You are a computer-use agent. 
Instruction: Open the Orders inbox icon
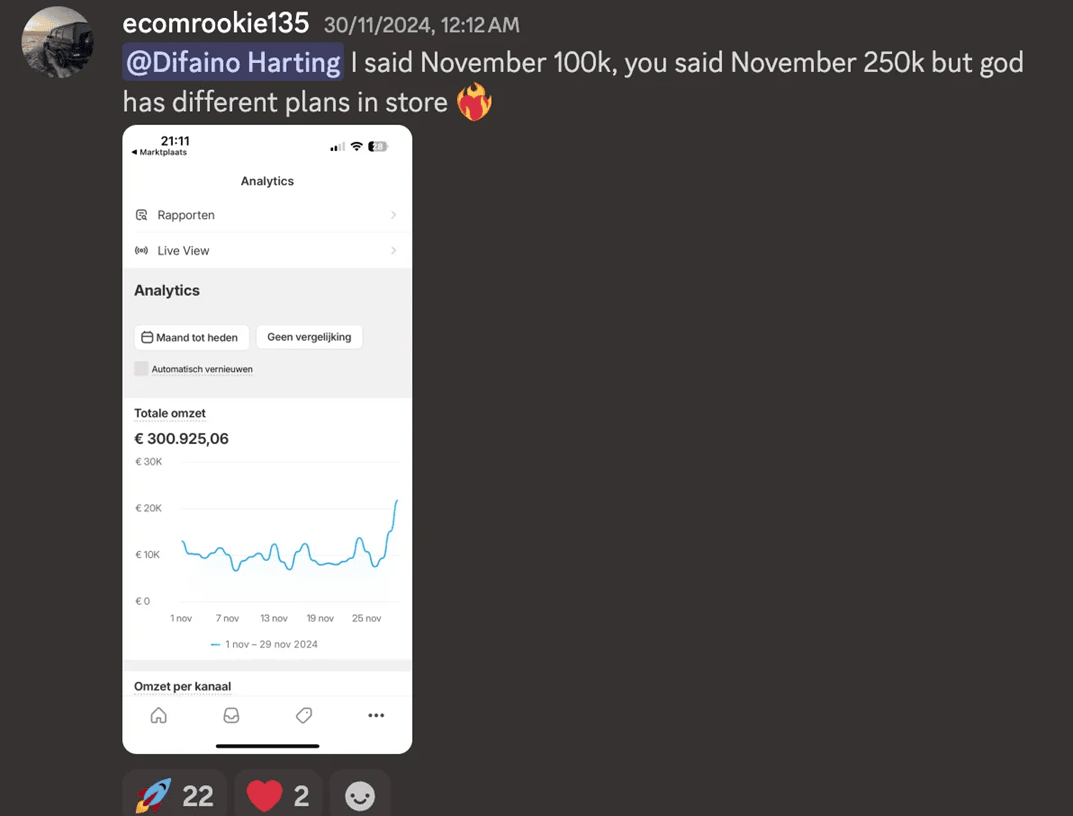tap(231, 715)
